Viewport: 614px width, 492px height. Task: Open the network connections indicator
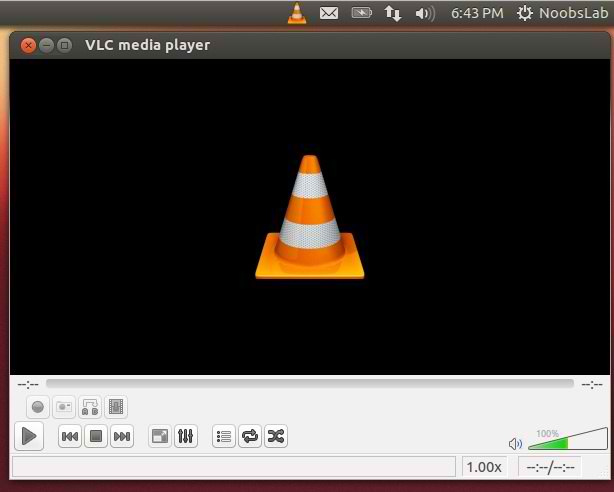pyautogui.click(x=393, y=13)
